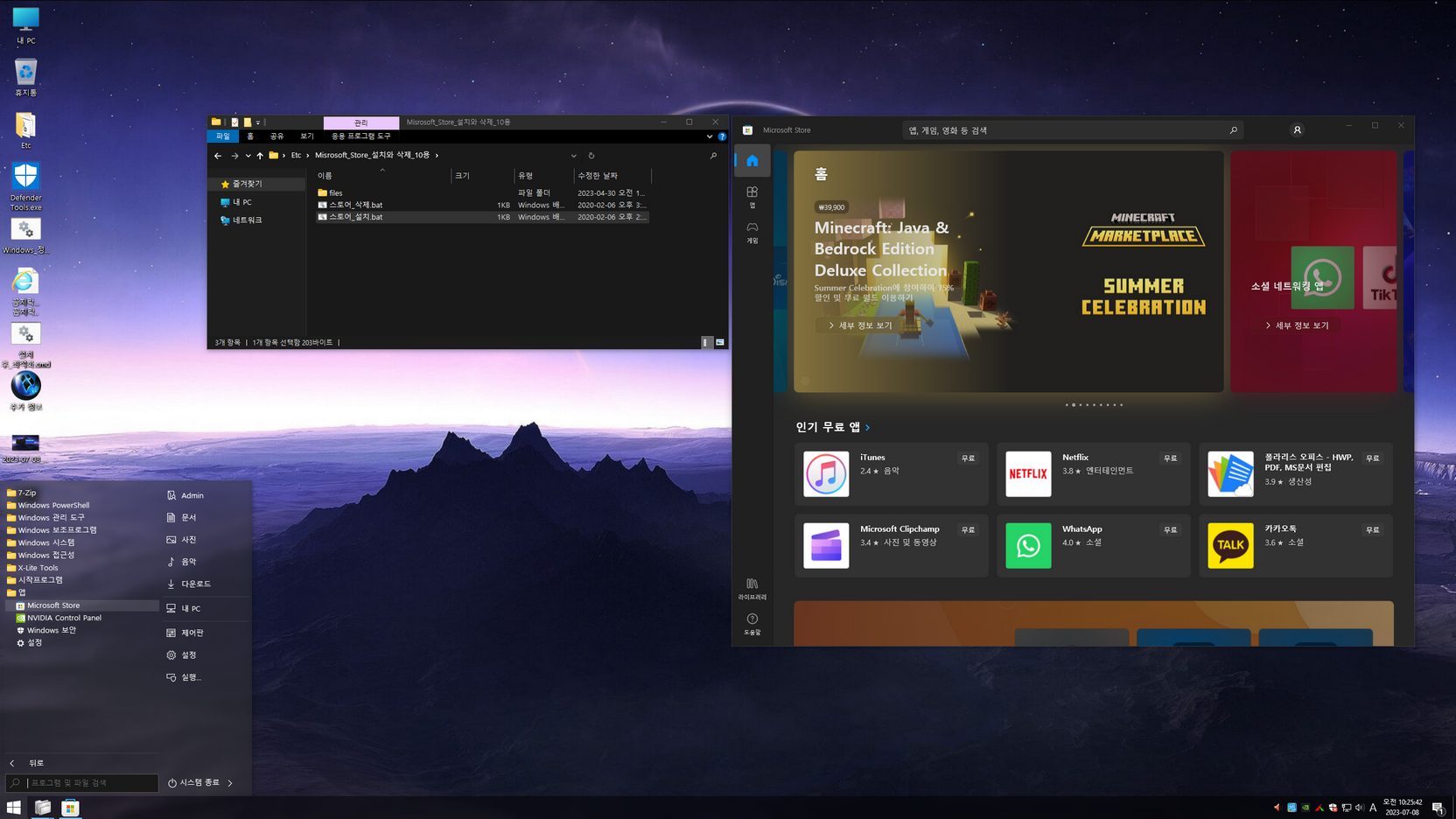Click the Back arrow in File Explorer
1456x819 pixels.
[x=218, y=156]
